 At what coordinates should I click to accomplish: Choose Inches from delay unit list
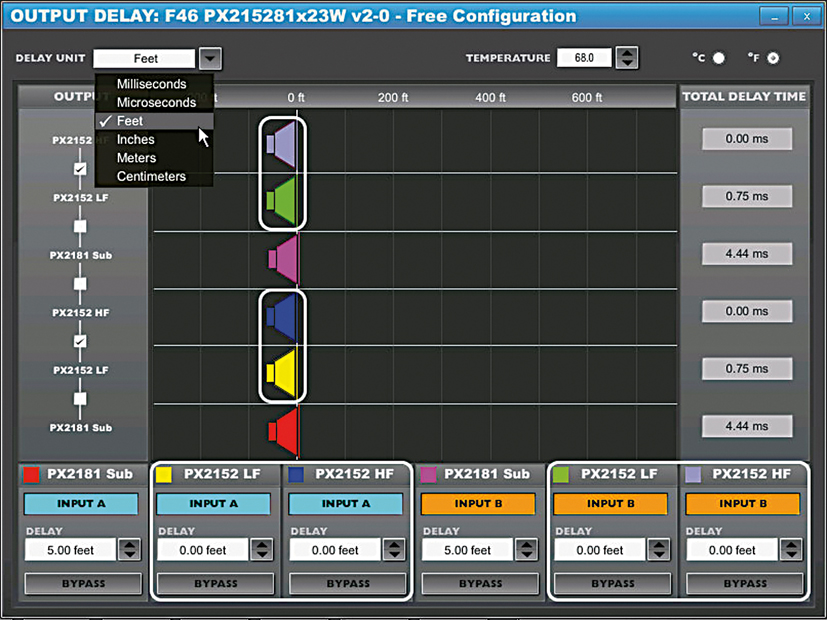pyautogui.click(x=154, y=139)
